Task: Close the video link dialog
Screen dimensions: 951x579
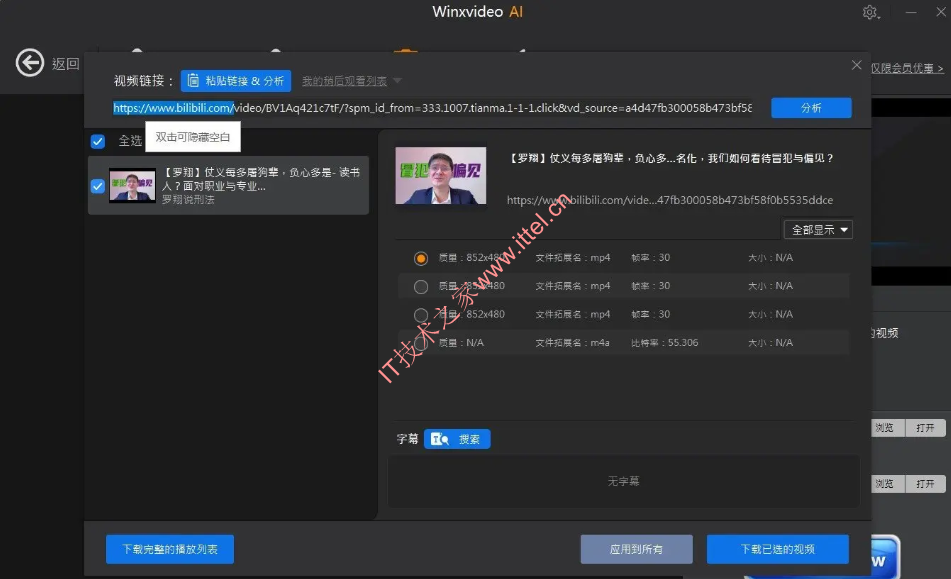Action: point(856,65)
